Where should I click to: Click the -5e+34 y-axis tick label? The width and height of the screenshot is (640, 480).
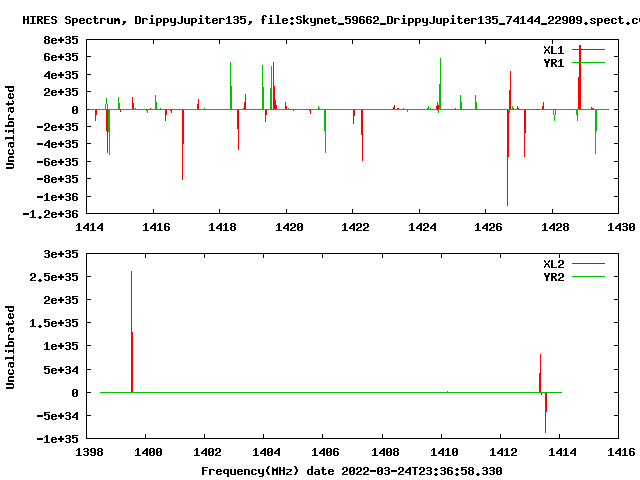[x=58, y=416]
